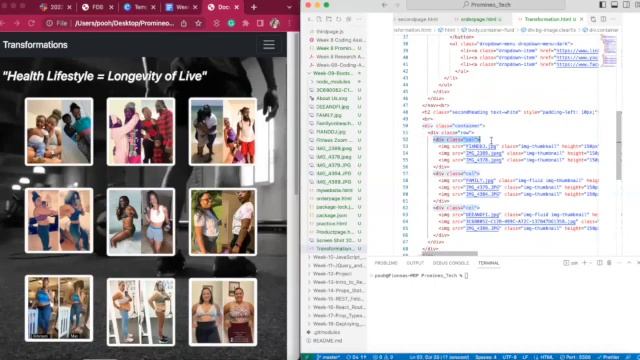This screenshot has width=640, height=360.
Task: Expand the Week-14-Props folder
Action: (335, 290)
